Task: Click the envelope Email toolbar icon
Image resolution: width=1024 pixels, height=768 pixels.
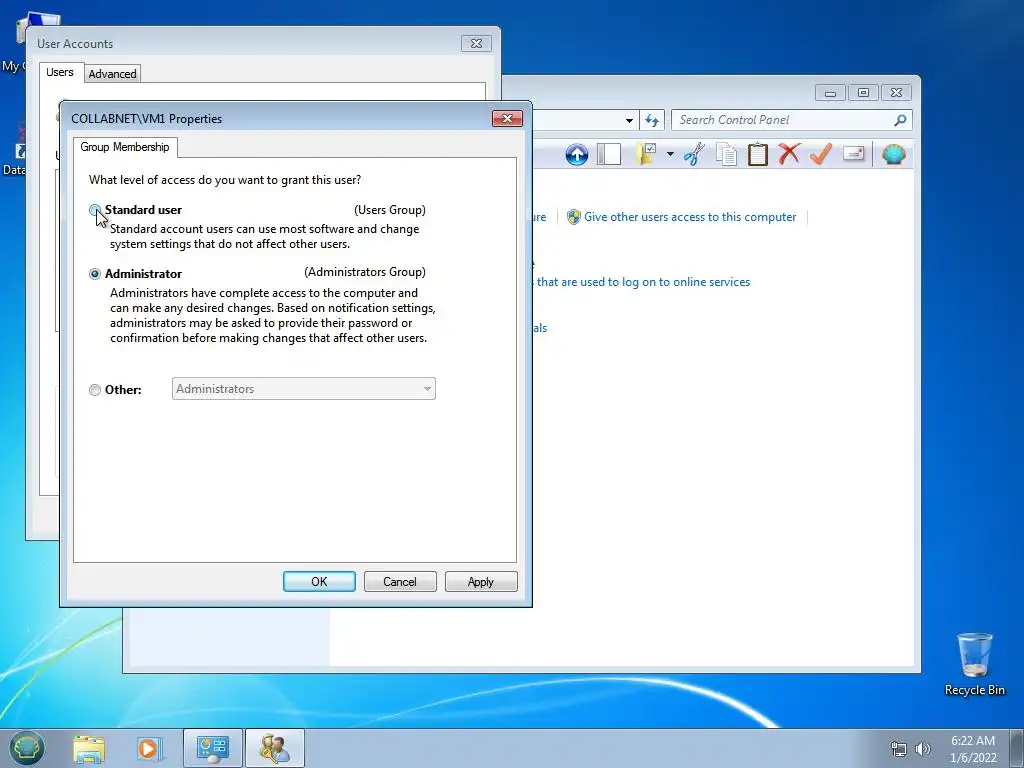Action: click(854, 154)
